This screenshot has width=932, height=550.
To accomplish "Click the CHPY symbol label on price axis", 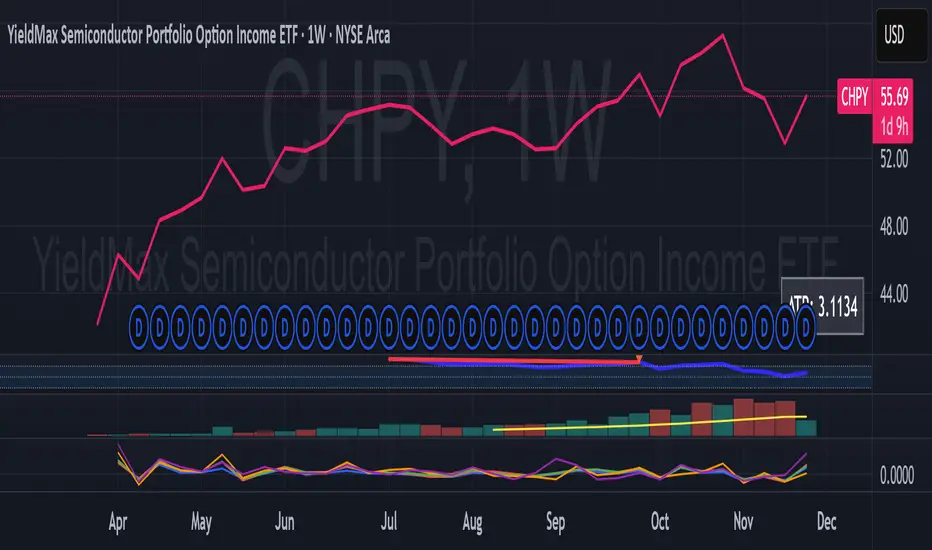I will coord(855,96).
